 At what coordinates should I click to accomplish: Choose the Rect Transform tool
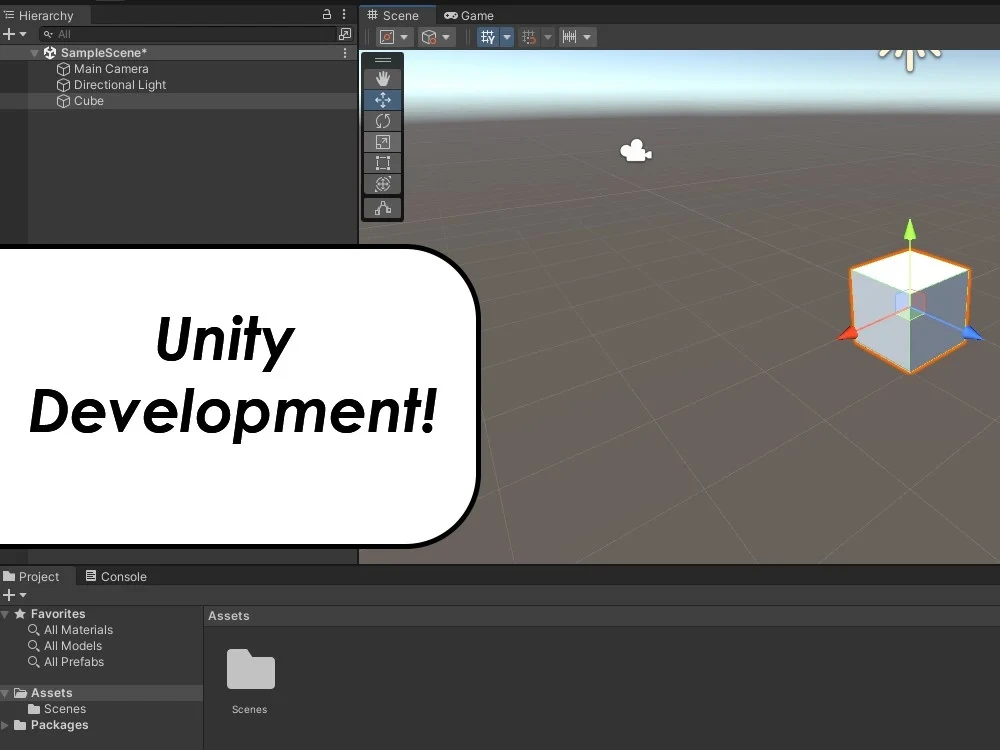(383, 162)
